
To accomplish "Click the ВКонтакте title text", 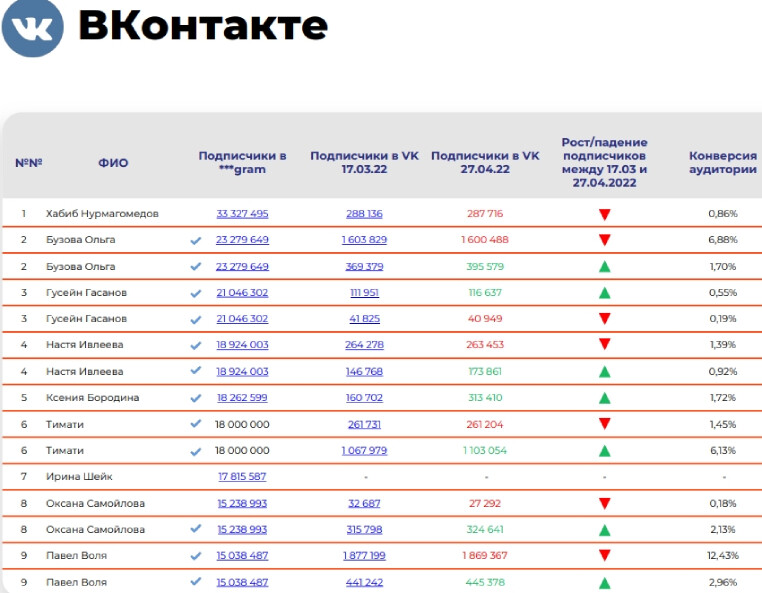I will [x=202, y=26].
